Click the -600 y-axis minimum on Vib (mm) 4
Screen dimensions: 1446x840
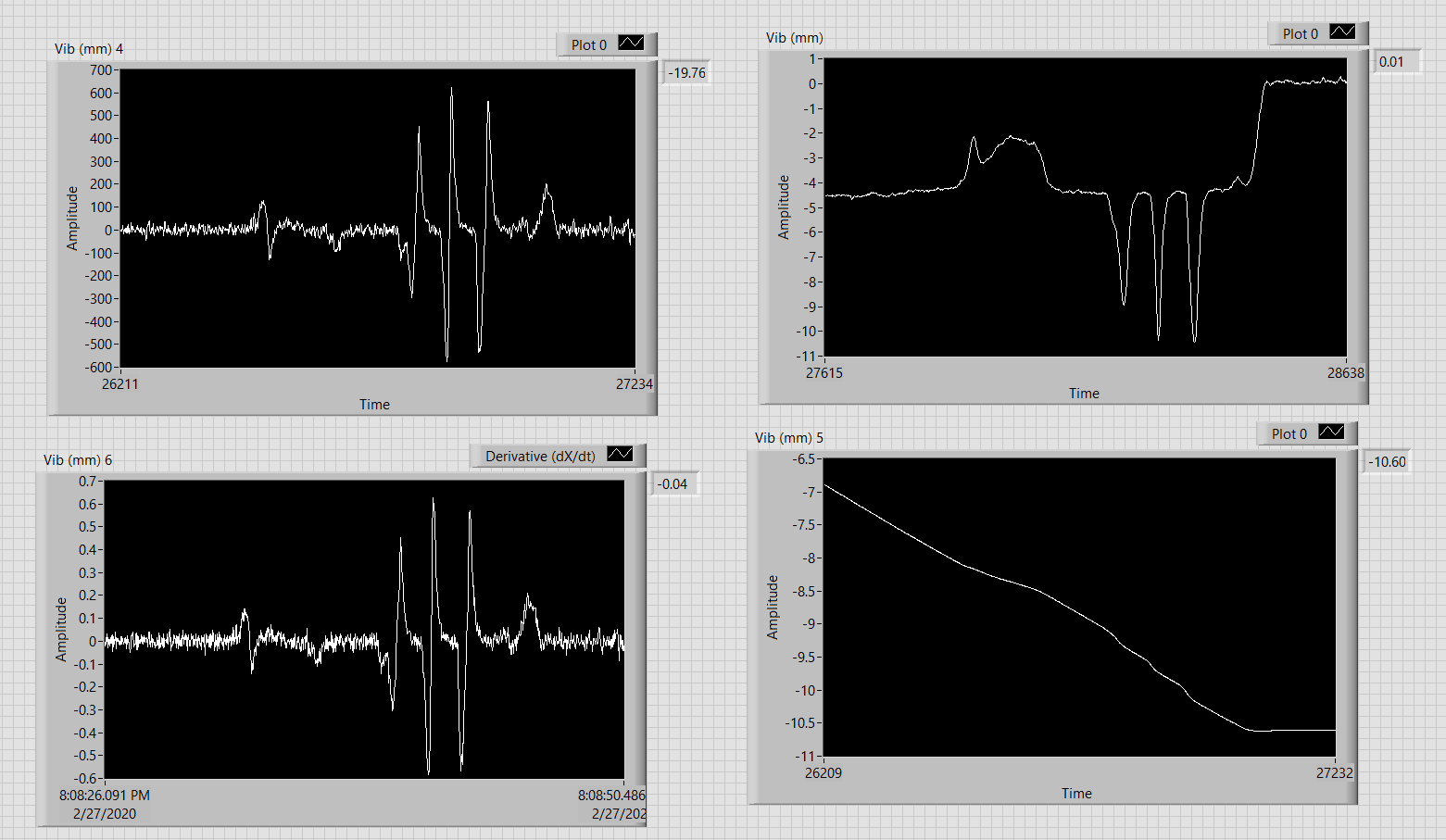click(99, 367)
